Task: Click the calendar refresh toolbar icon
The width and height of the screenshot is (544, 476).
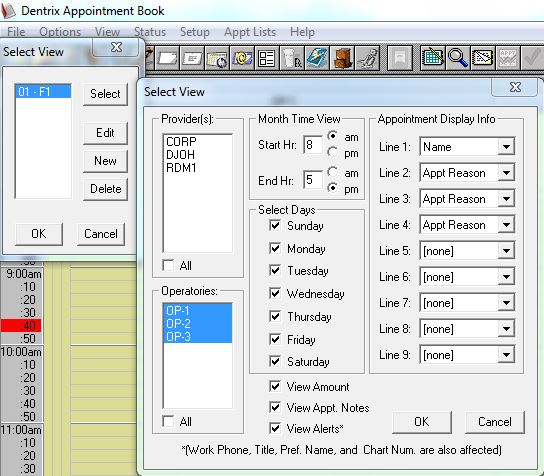Action: 217,58
